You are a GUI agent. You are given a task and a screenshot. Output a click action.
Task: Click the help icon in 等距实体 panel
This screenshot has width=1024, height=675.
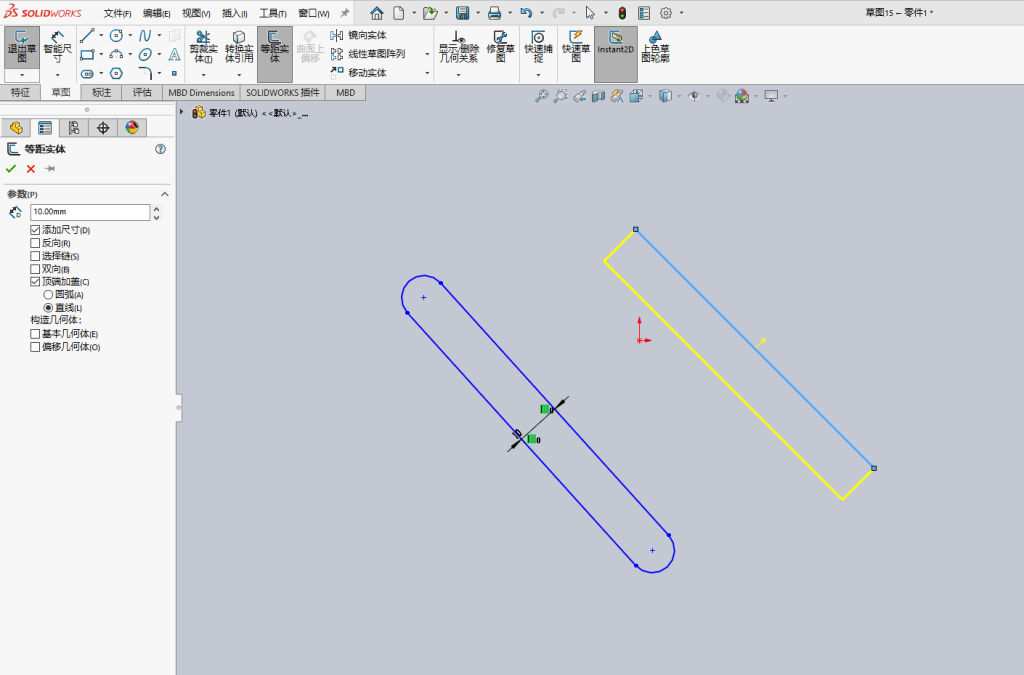point(160,149)
